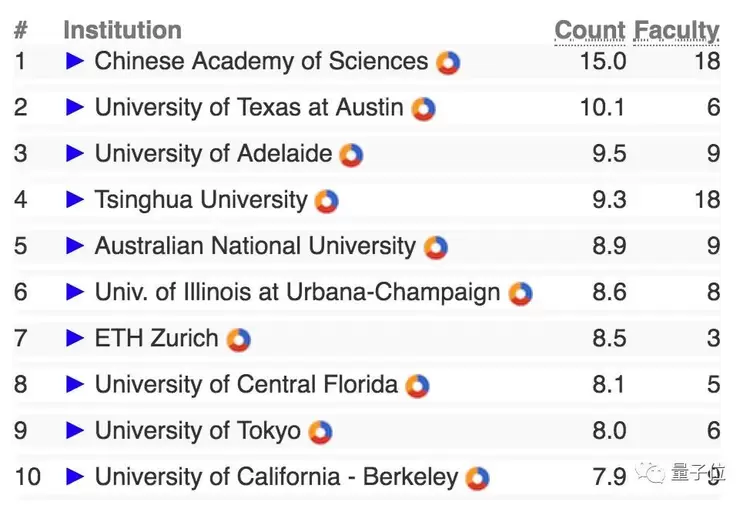Viewport: 750px width, 505px height.
Task: Click chart icon beside University of Texas at Austin
Action: point(424,109)
